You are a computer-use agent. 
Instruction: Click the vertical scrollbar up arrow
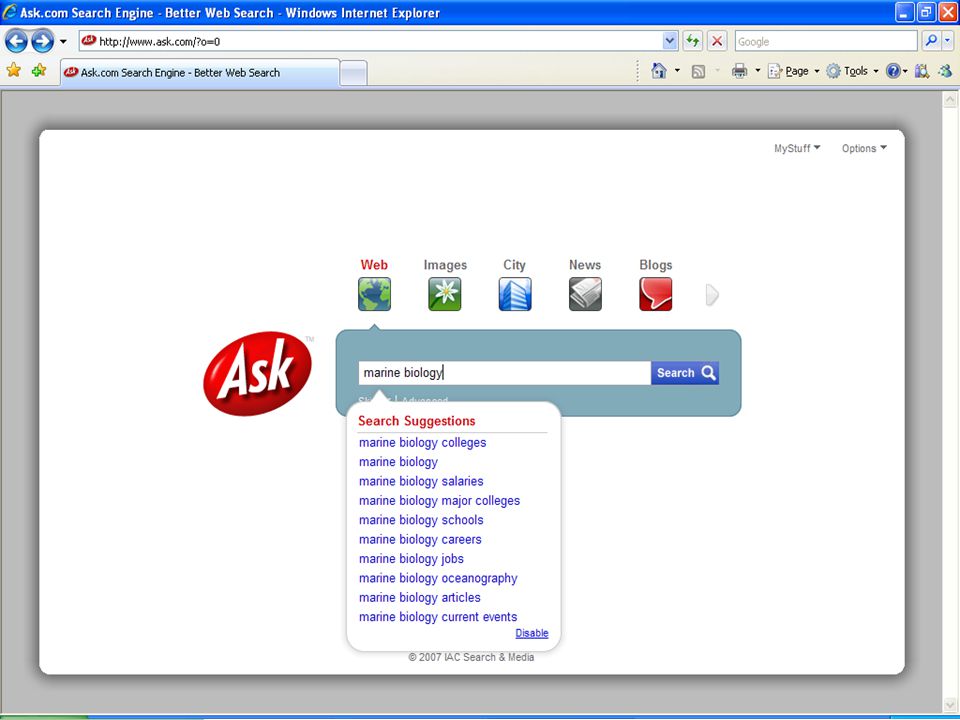(950, 99)
